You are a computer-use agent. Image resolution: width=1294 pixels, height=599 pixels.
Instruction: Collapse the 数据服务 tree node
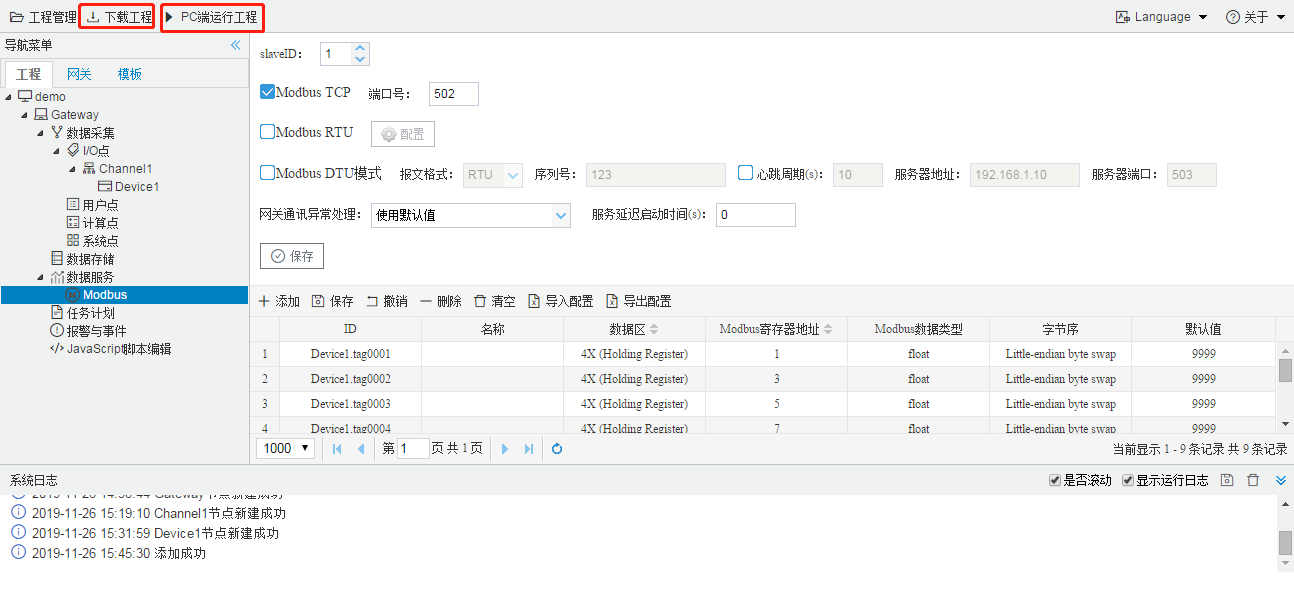tap(40, 277)
